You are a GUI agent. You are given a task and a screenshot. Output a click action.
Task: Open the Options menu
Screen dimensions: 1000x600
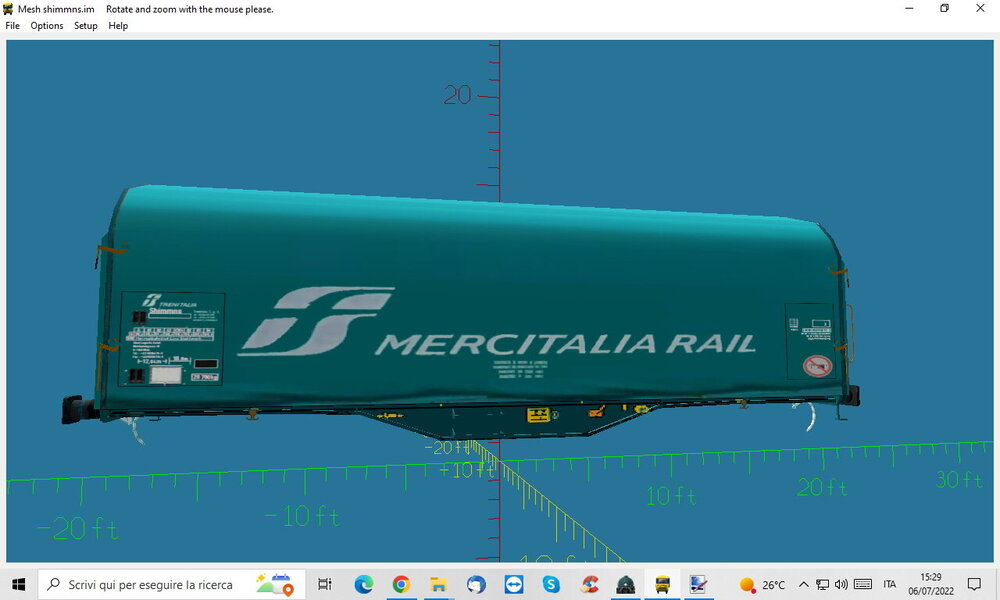(x=47, y=26)
